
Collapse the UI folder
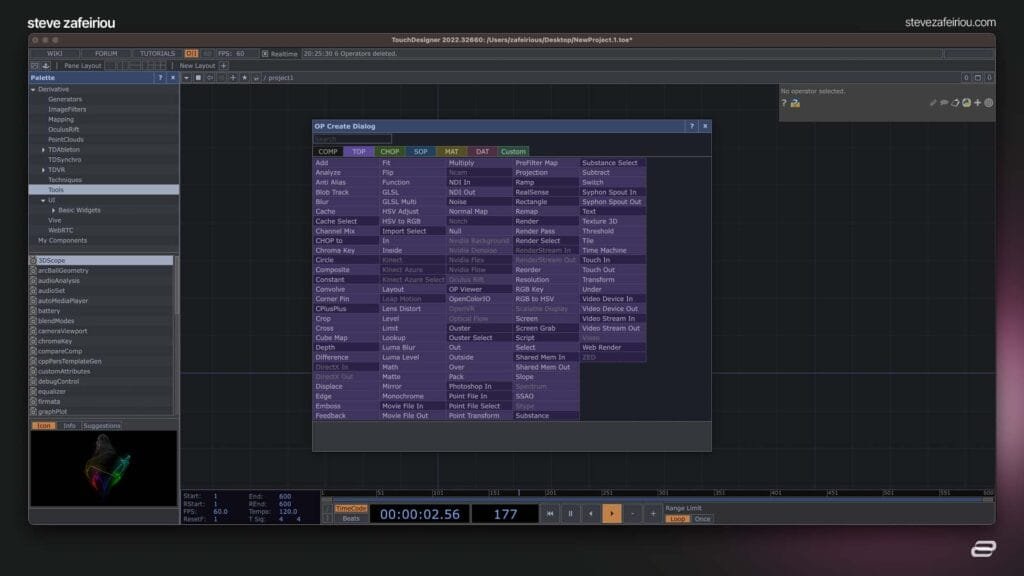pos(43,200)
